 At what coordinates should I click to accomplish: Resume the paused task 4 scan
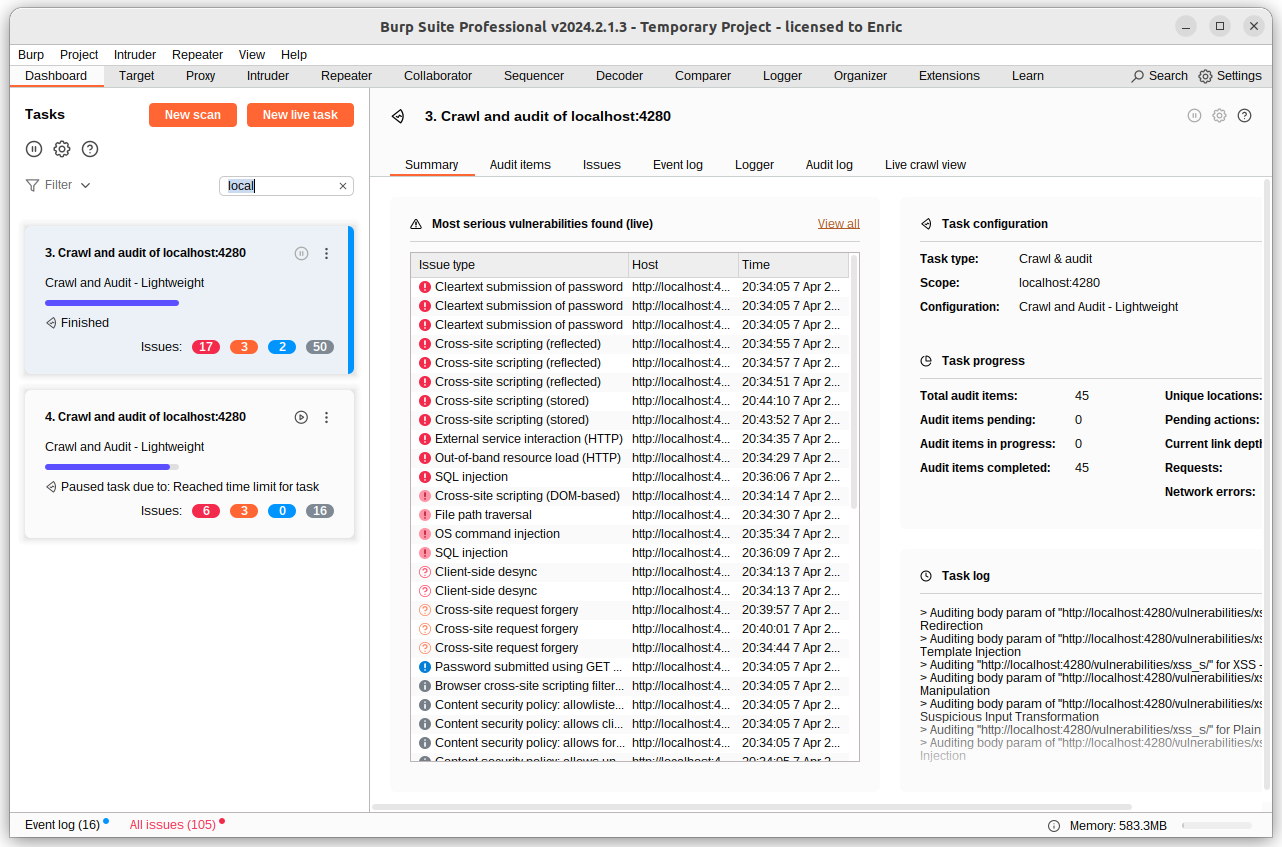[301, 417]
